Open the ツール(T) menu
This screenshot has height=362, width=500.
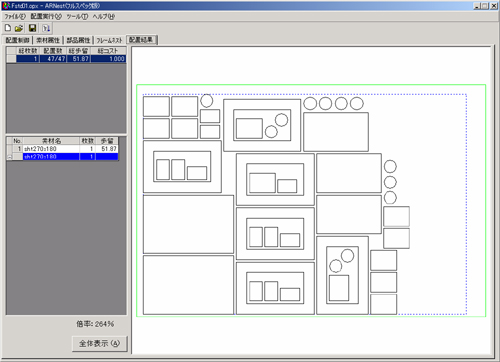pyautogui.click(x=77, y=16)
